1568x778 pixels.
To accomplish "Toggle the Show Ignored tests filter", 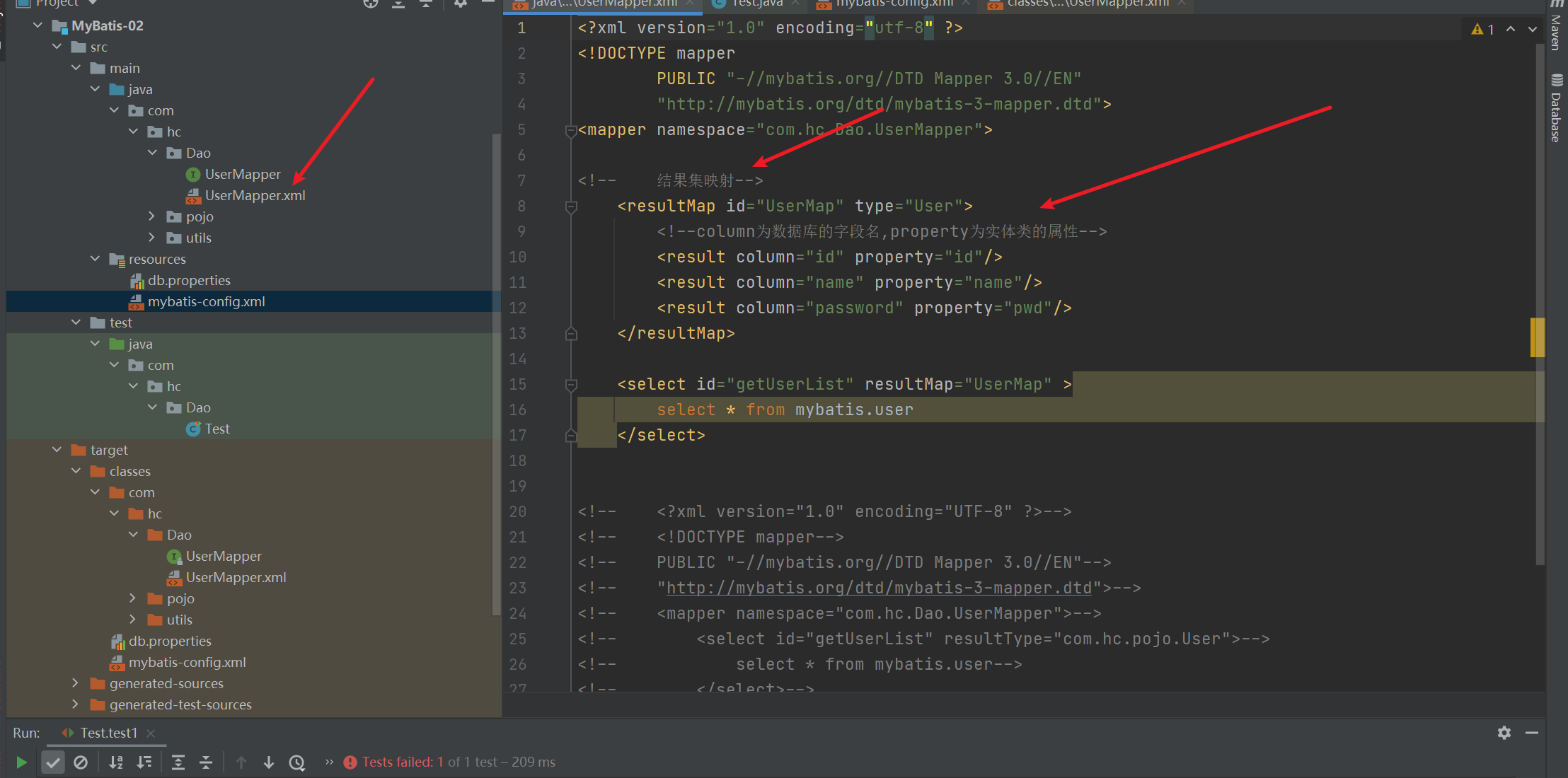I will 81,762.
